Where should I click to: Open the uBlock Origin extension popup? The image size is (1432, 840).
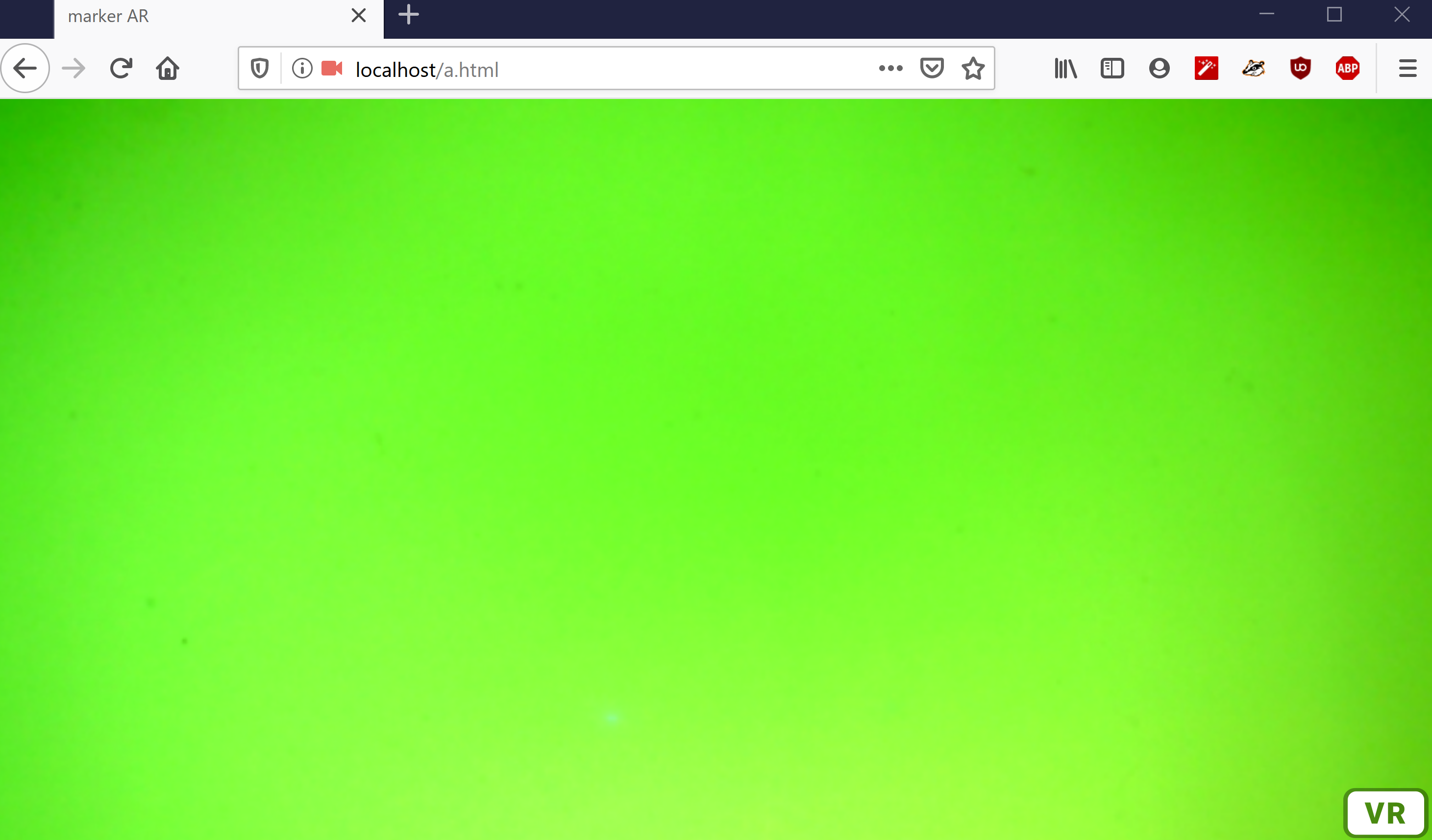coord(1301,68)
